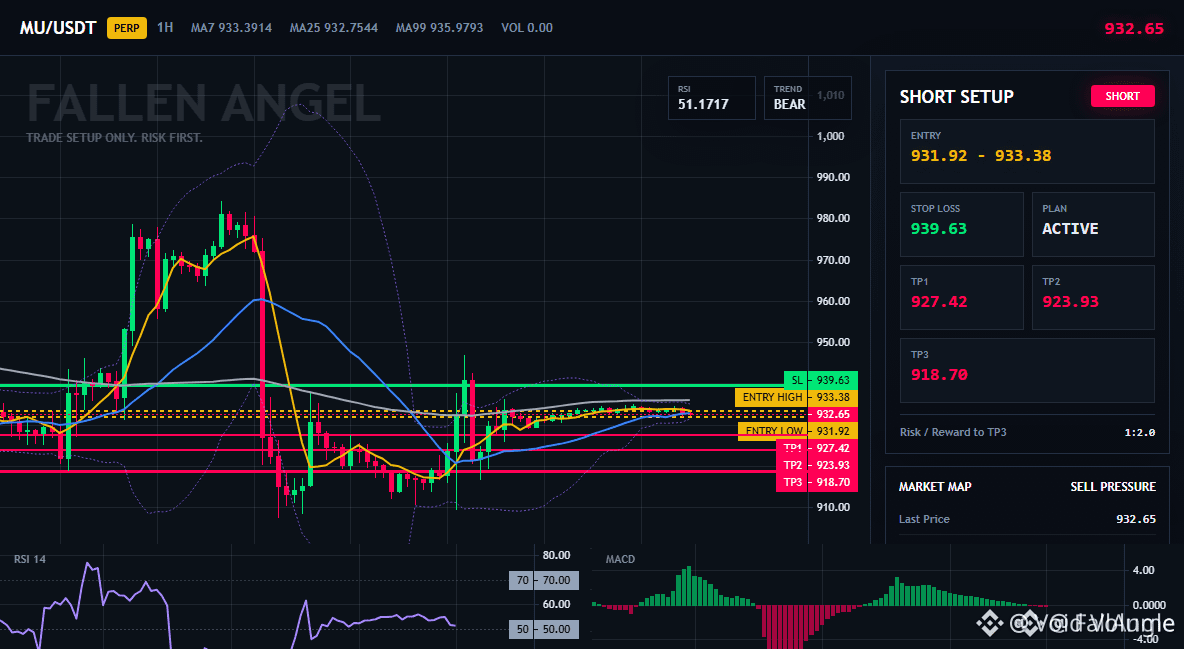Click the MA7 933.3914 indicator value
This screenshot has height=649, width=1184.
pyautogui.click(x=231, y=28)
